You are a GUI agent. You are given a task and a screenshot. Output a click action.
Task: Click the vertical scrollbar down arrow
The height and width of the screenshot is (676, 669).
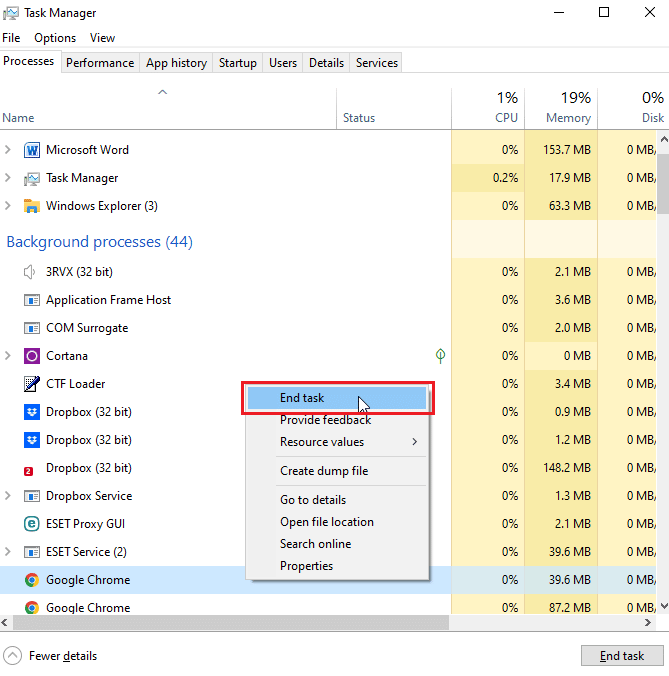(x=663, y=605)
